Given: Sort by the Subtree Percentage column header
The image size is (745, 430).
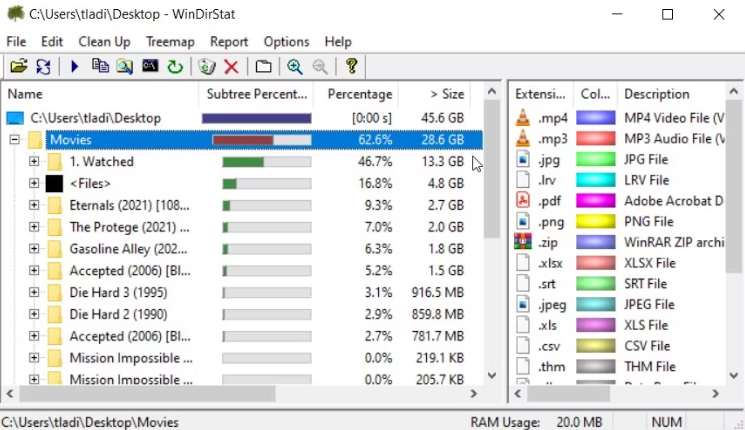Looking at the screenshot, I should (x=256, y=94).
